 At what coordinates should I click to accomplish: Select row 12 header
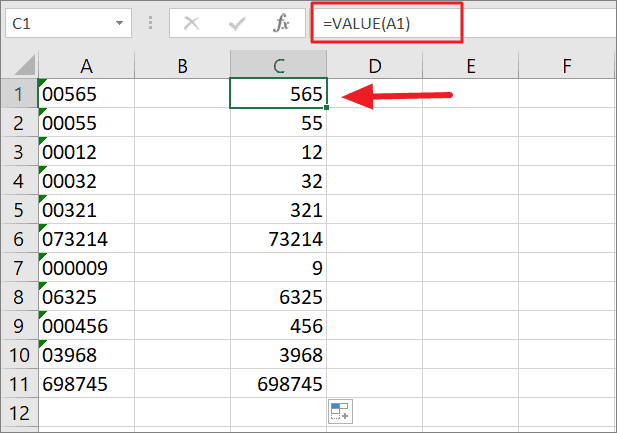19,413
